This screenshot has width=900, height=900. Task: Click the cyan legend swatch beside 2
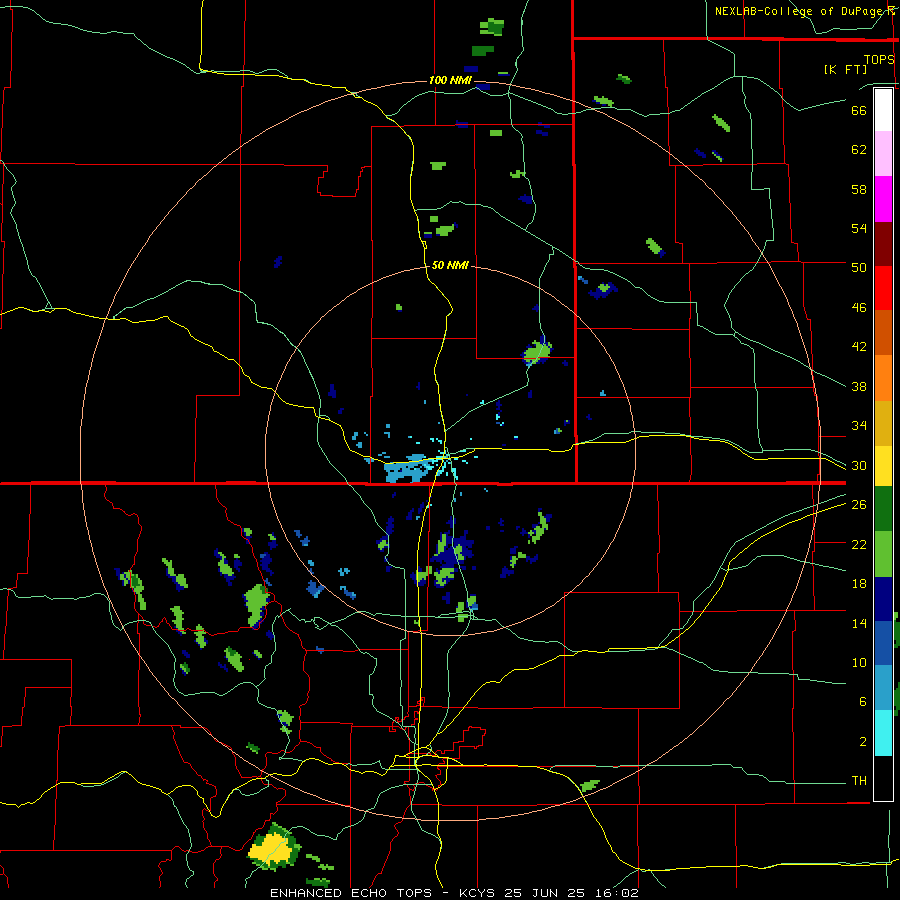pyautogui.click(x=883, y=733)
